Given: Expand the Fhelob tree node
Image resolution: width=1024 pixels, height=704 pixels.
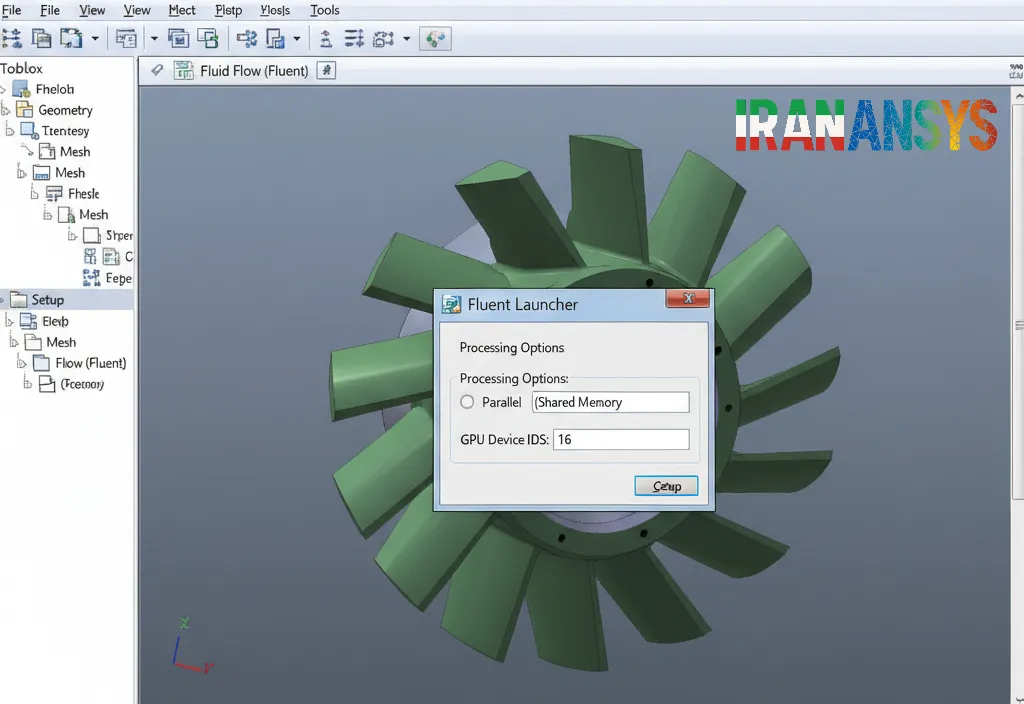Looking at the screenshot, I should 3,89.
